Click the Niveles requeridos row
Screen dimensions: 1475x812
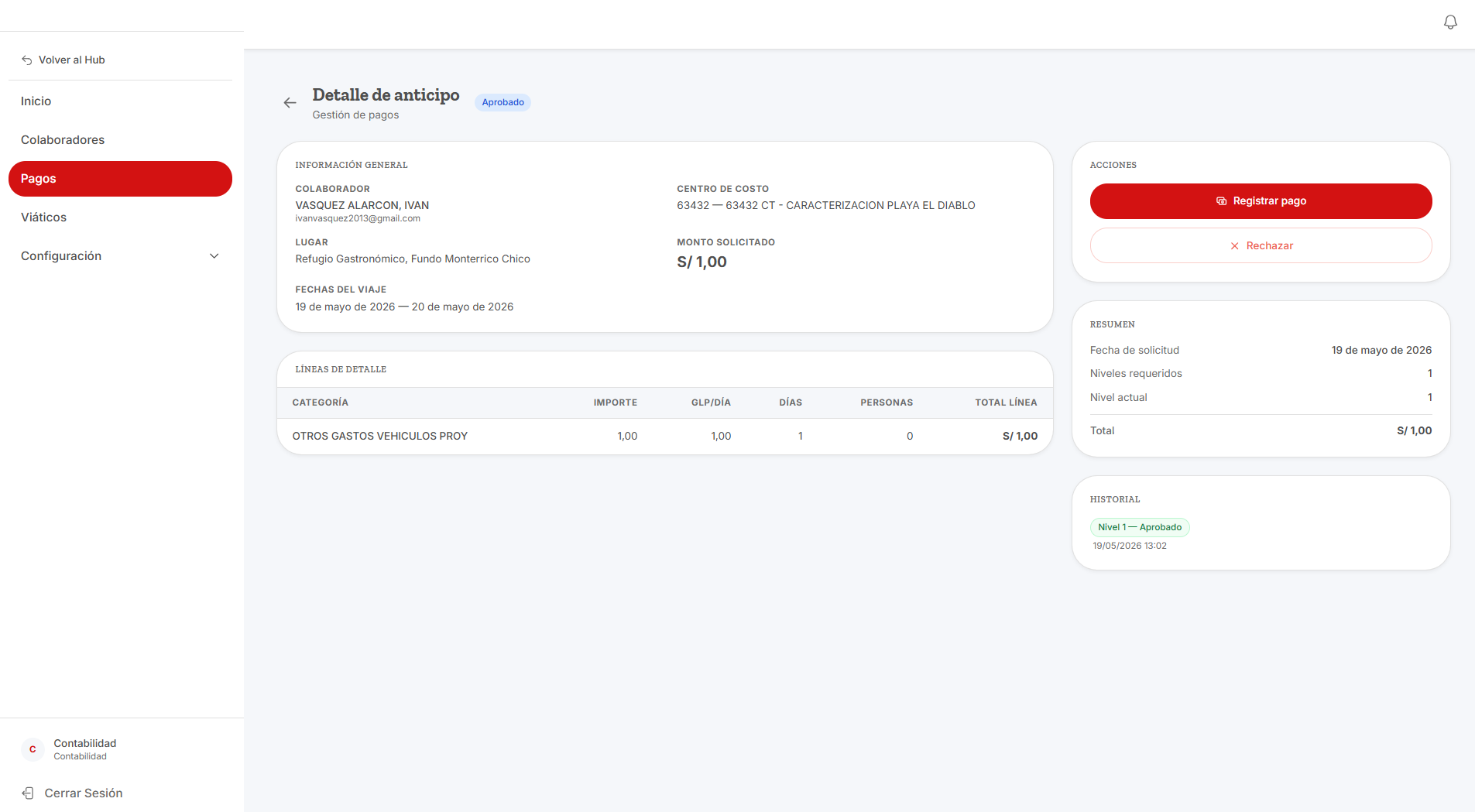(1261, 374)
